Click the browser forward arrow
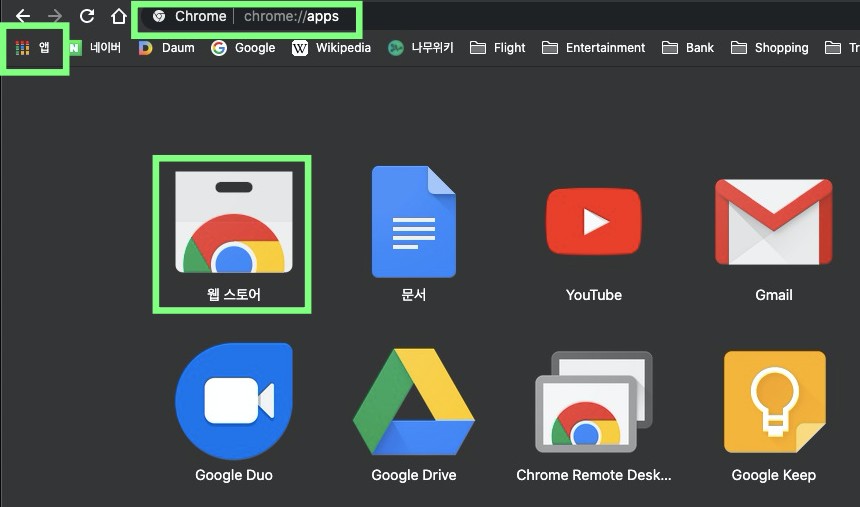The width and height of the screenshot is (860, 507). point(55,16)
